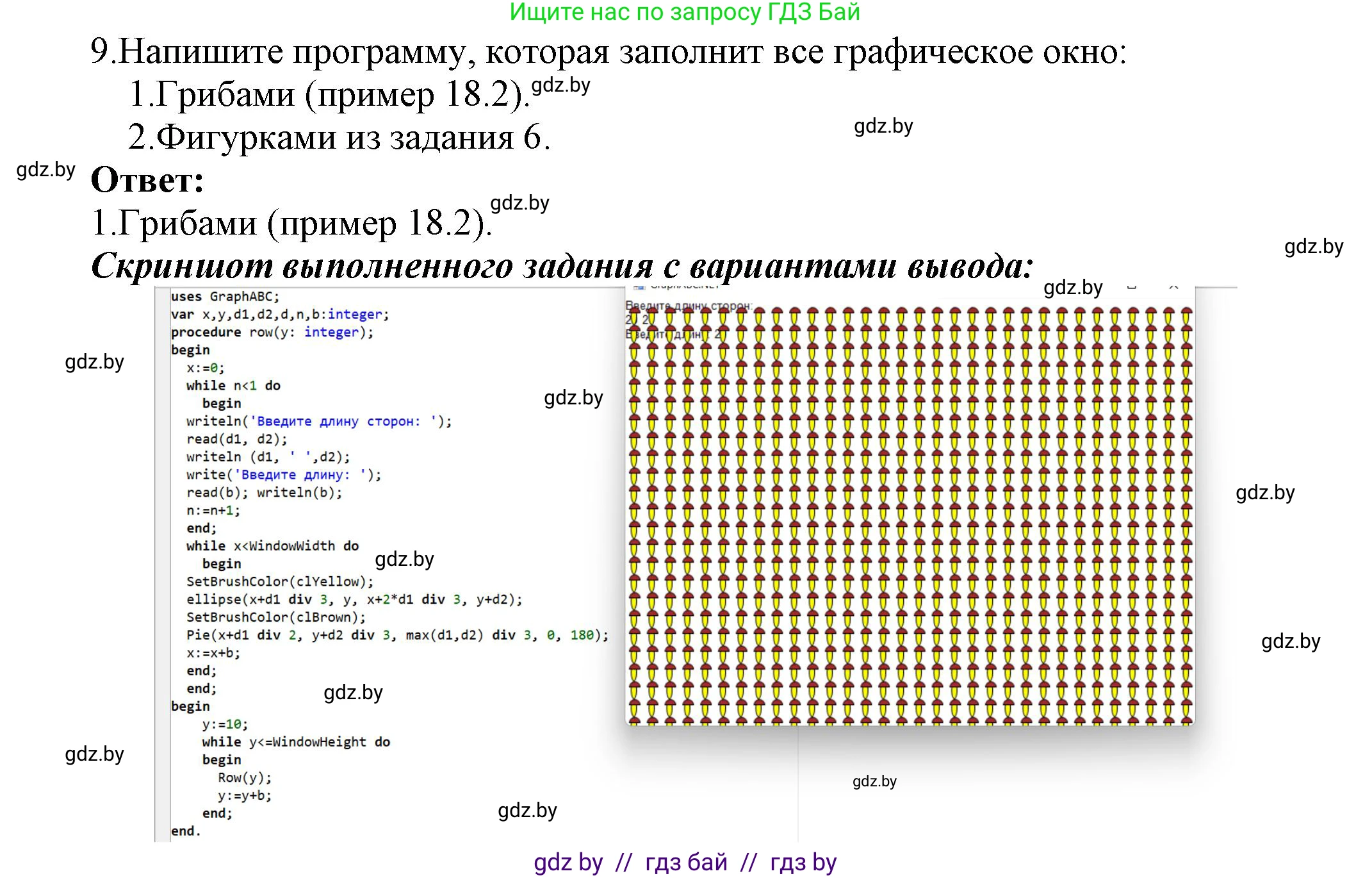The image size is (1372, 878).
Task: Select the keyword uses GraphABC in the code
Action: [x=224, y=296]
